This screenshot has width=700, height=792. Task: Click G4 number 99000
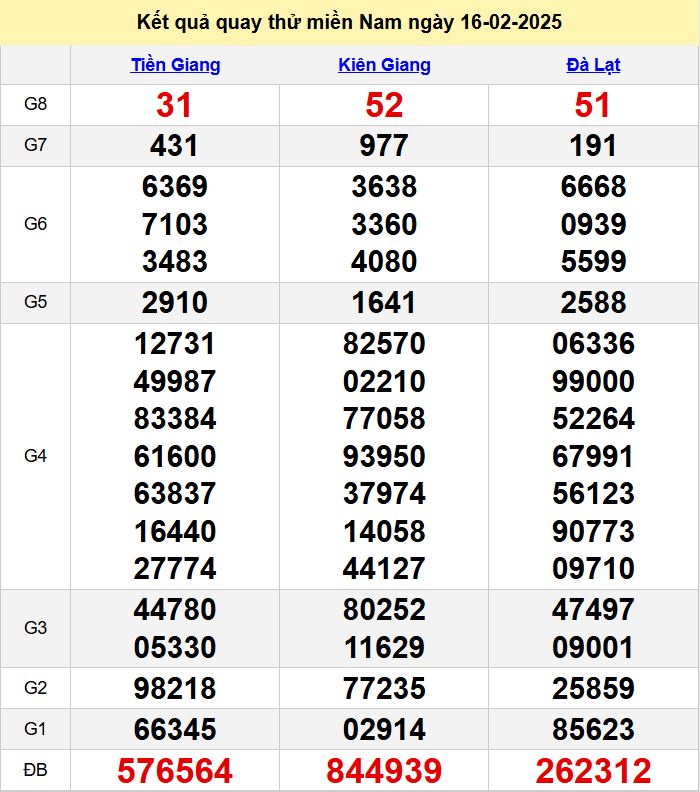click(x=593, y=381)
